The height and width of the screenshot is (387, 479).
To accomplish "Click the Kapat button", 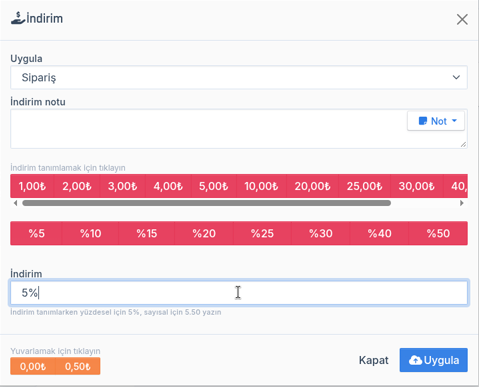I will [374, 360].
